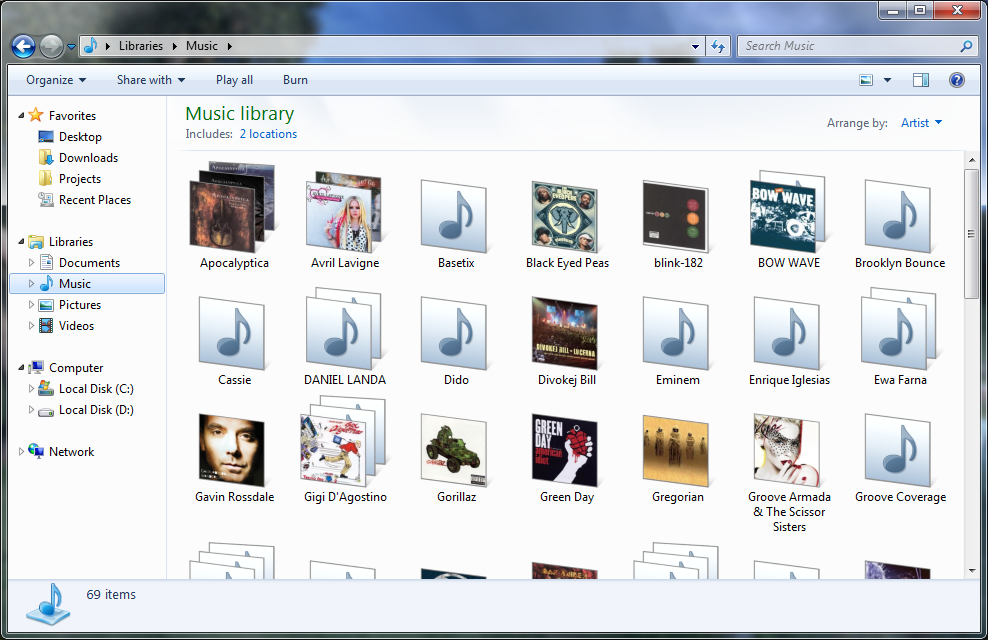This screenshot has height=640, width=988.
Task: Open Downloads in Favorites
Action: tap(88, 158)
